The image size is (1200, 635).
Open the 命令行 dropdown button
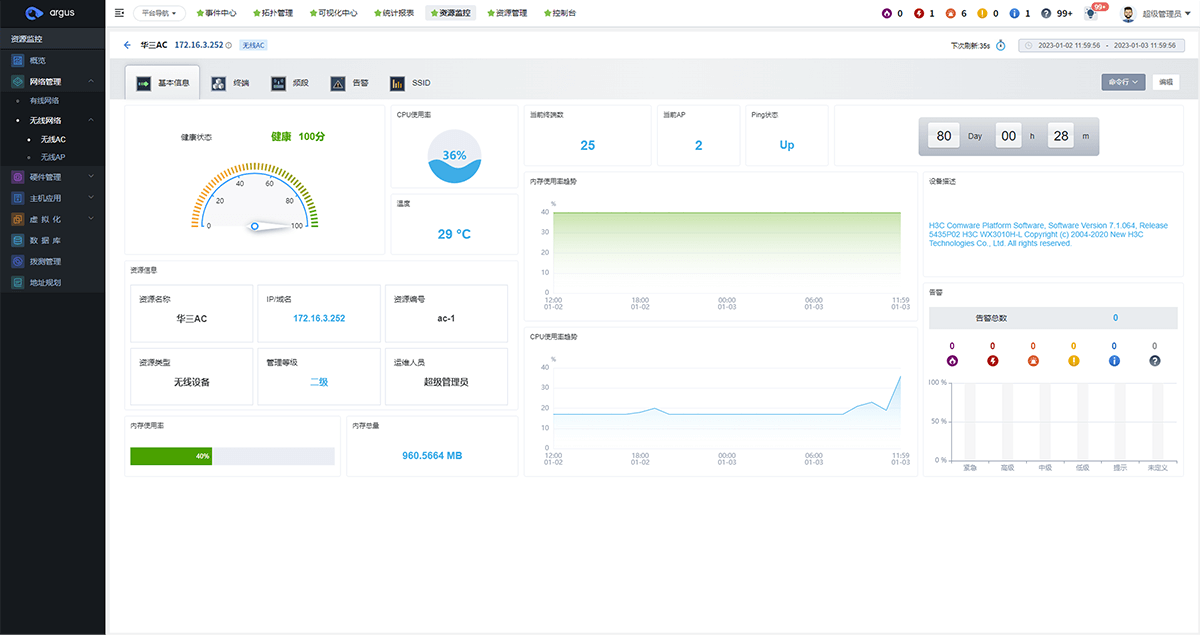point(1122,83)
